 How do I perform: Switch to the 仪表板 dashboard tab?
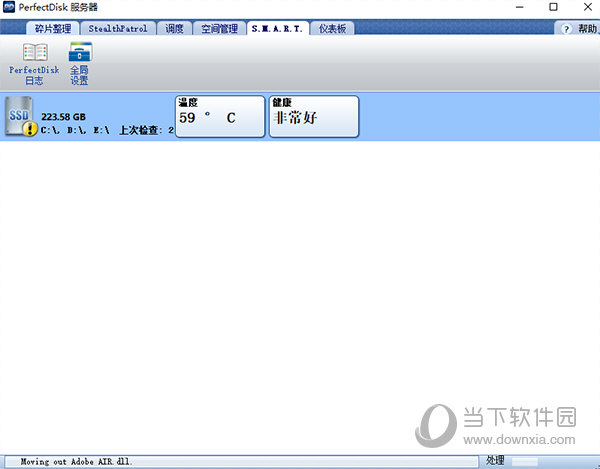[332, 28]
